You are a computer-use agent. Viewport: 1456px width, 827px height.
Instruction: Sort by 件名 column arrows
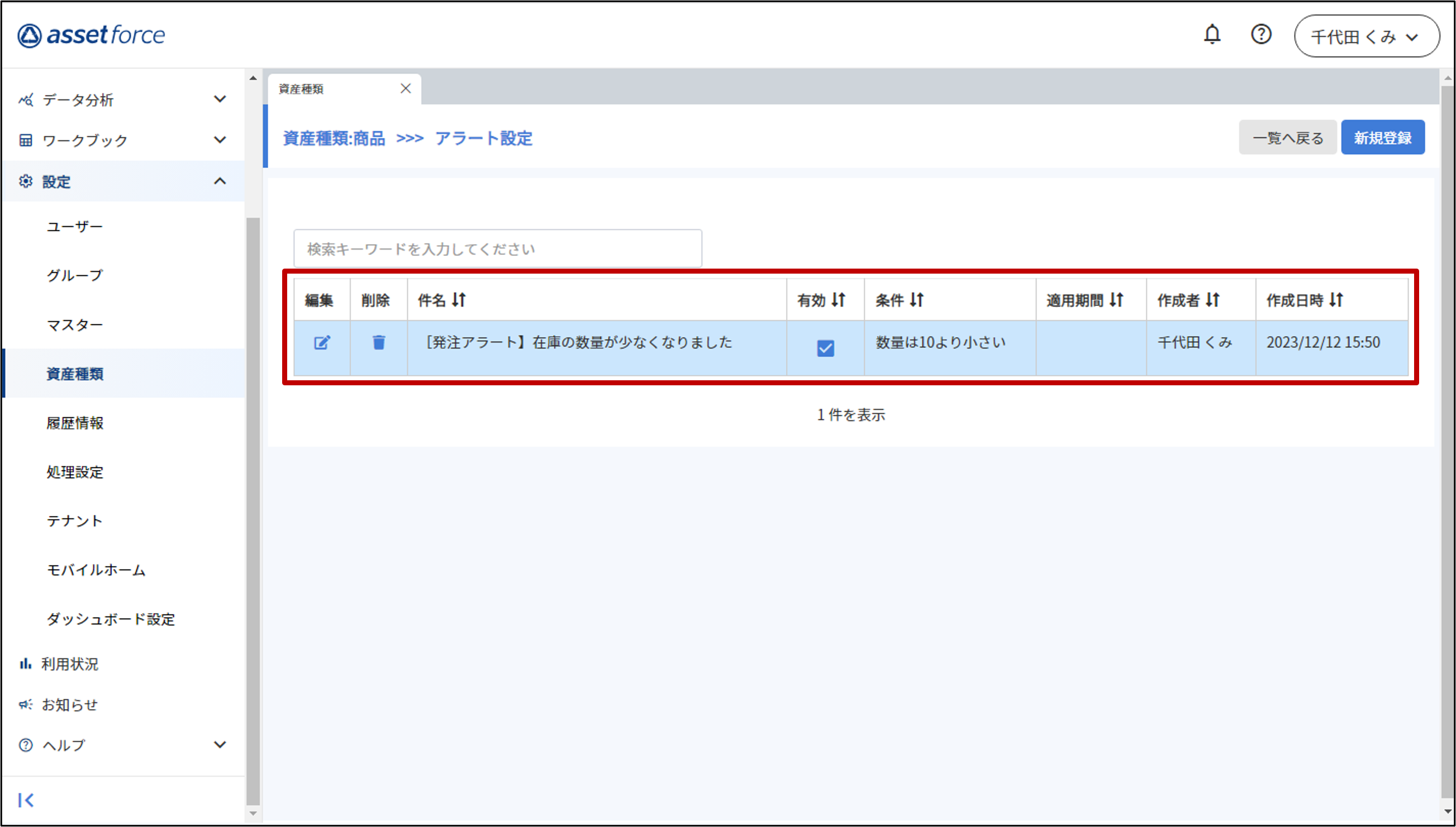pyautogui.click(x=459, y=299)
